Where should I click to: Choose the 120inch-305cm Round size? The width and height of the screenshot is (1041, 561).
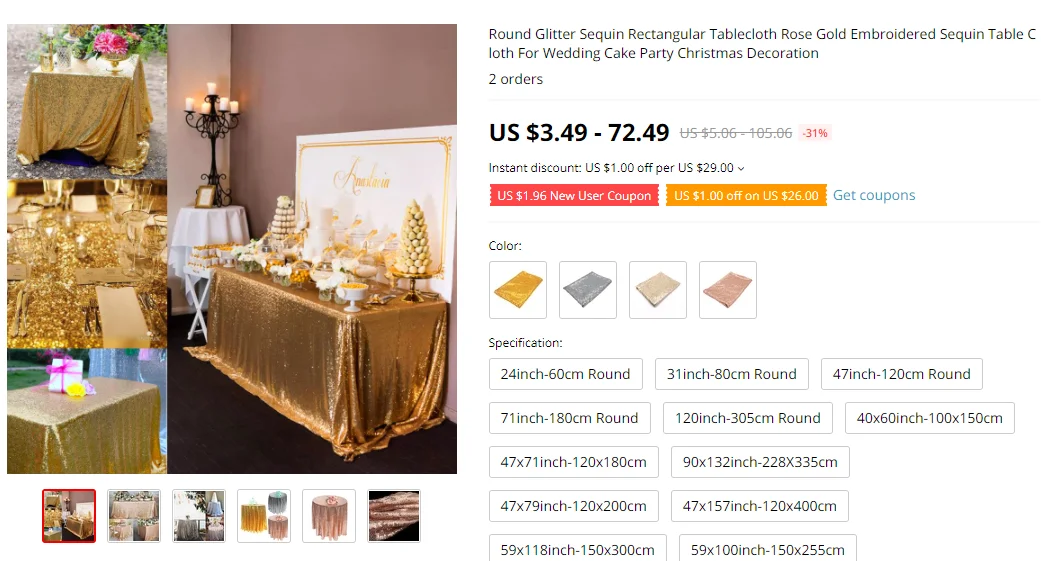click(748, 418)
